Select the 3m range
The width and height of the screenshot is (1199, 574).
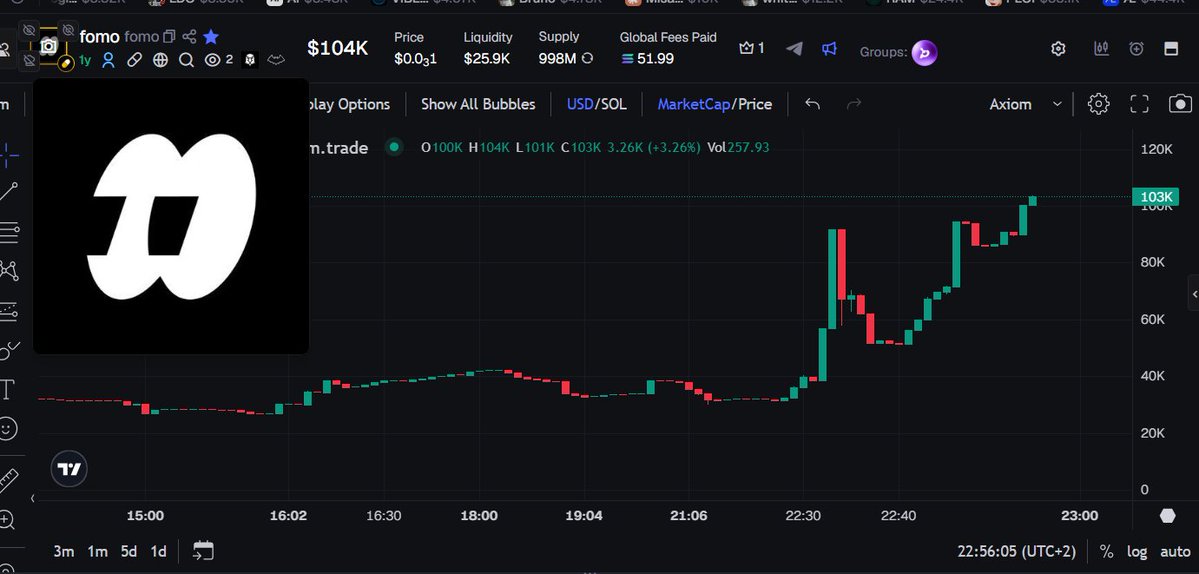[63, 551]
